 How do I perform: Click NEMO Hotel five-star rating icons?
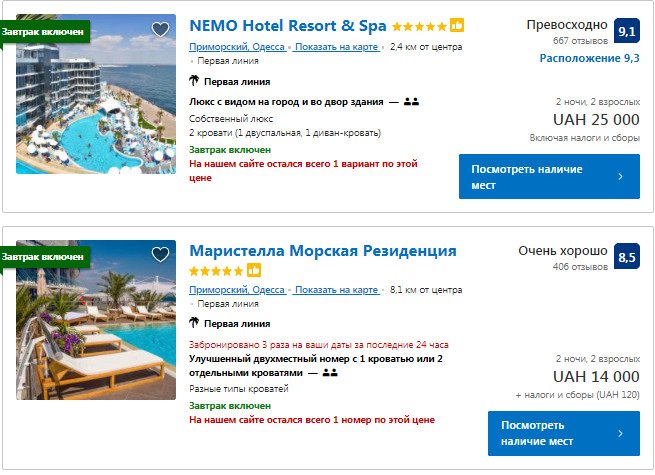419,27
